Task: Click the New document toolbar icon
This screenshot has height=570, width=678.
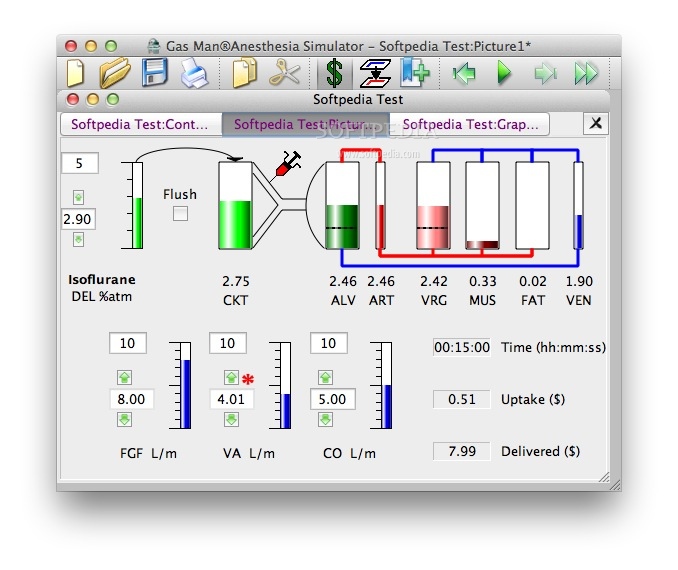Action: coord(77,72)
